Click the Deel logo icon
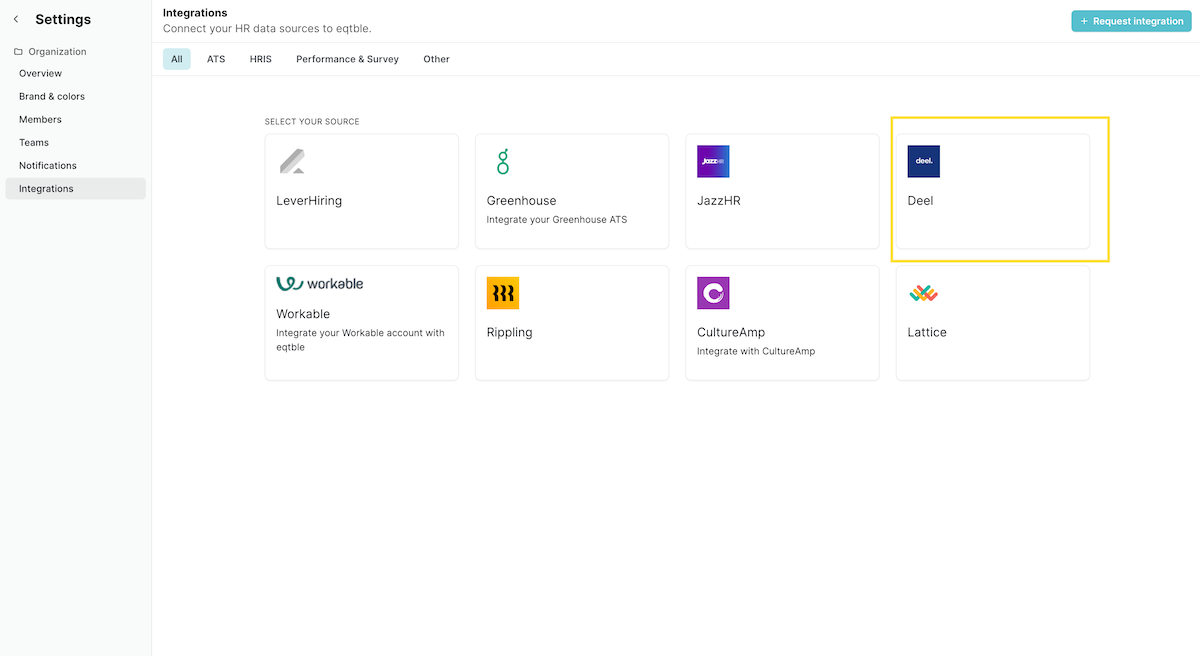The image size is (1200, 656). click(x=924, y=161)
